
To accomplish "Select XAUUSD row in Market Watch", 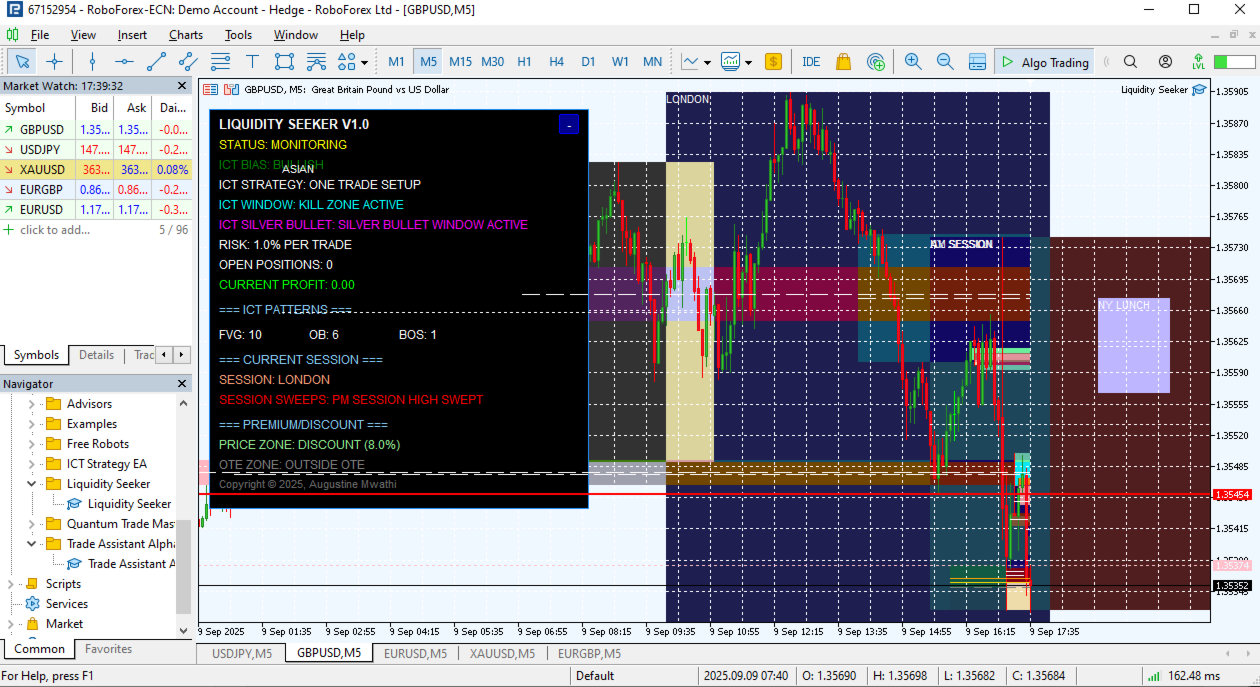I will coord(96,169).
